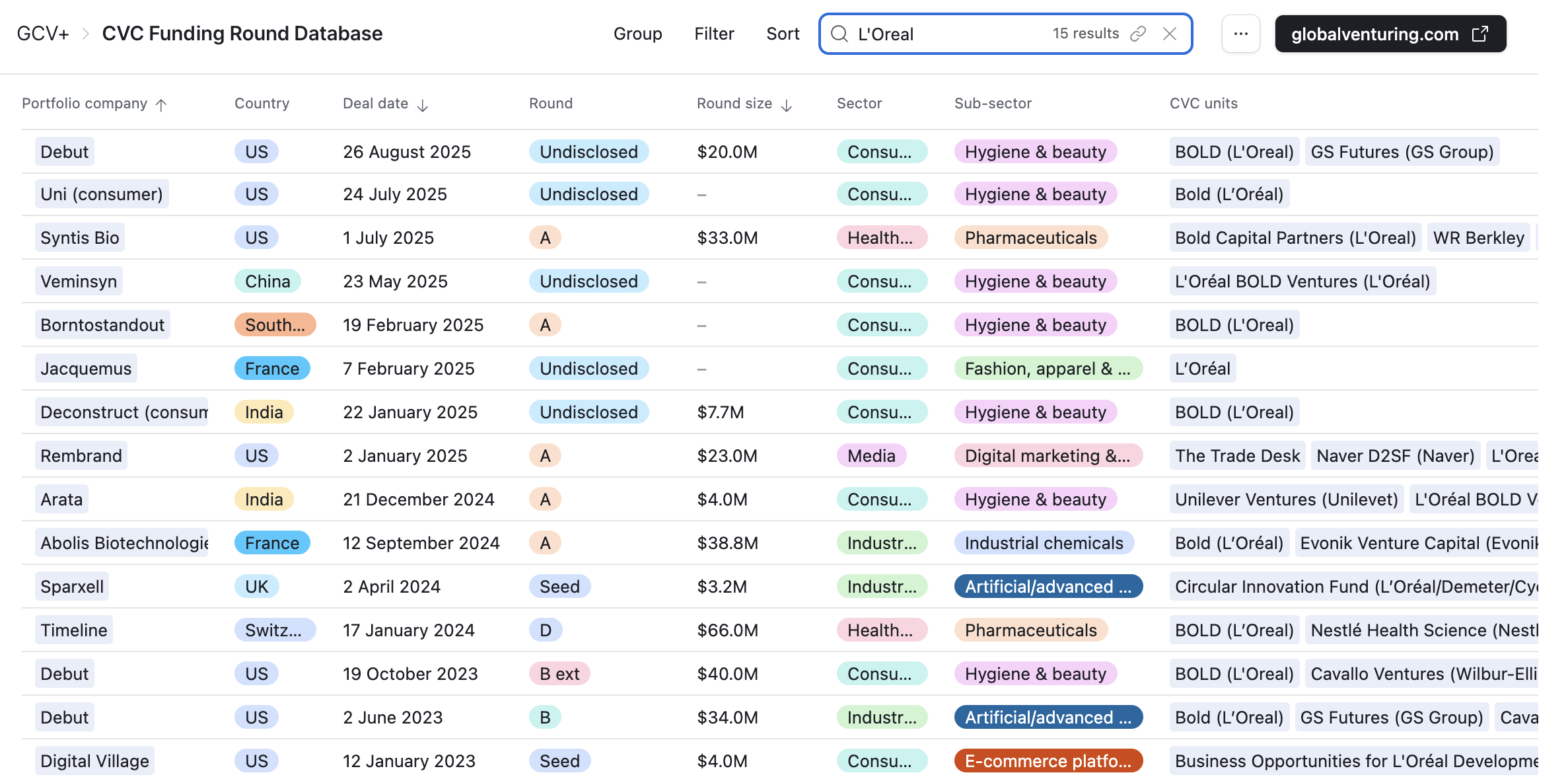Toggle Round size descending sort arrow
The image size is (1568, 781).
786,104
